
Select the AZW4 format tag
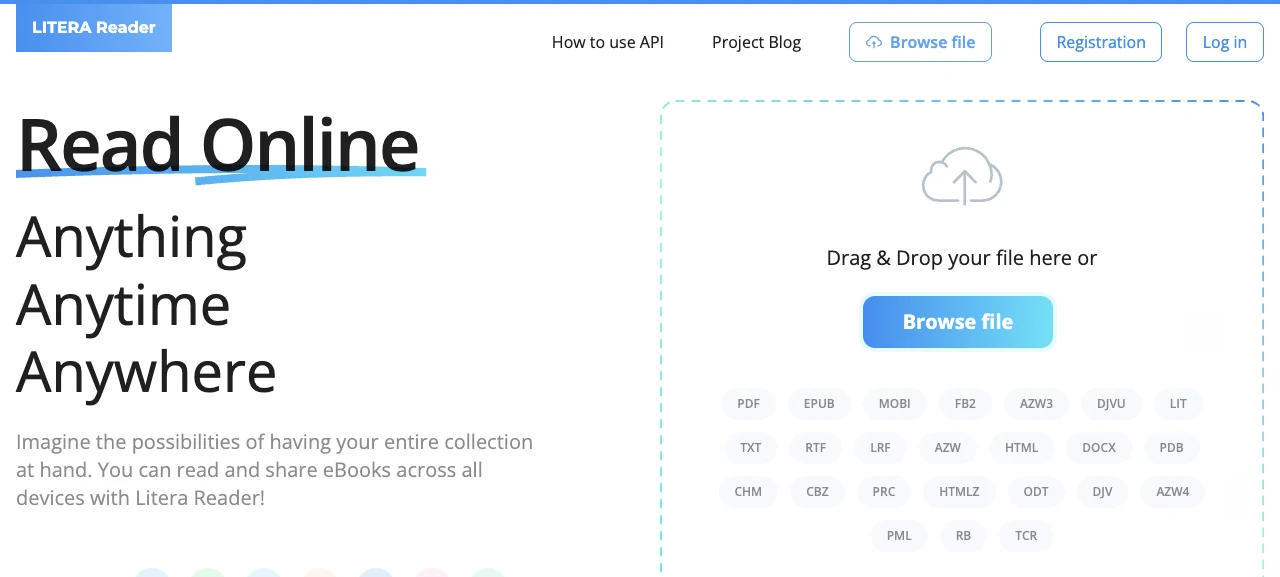click(x=1173, y=492)
